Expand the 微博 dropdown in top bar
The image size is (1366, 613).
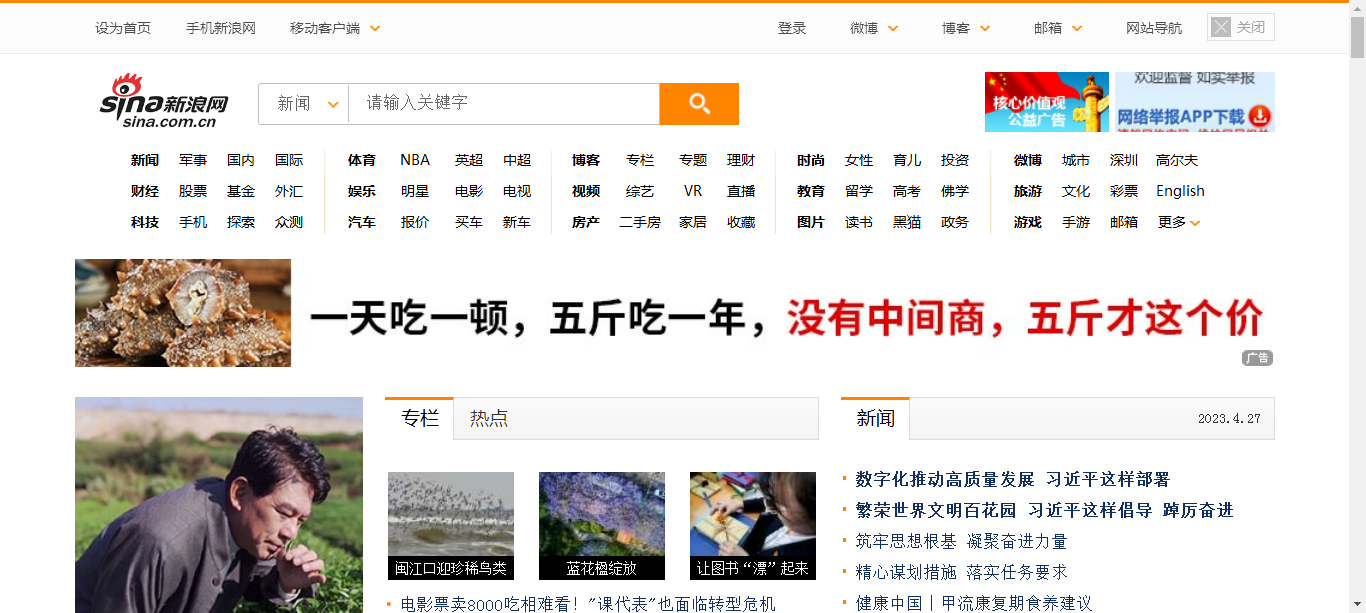(893, 29)
